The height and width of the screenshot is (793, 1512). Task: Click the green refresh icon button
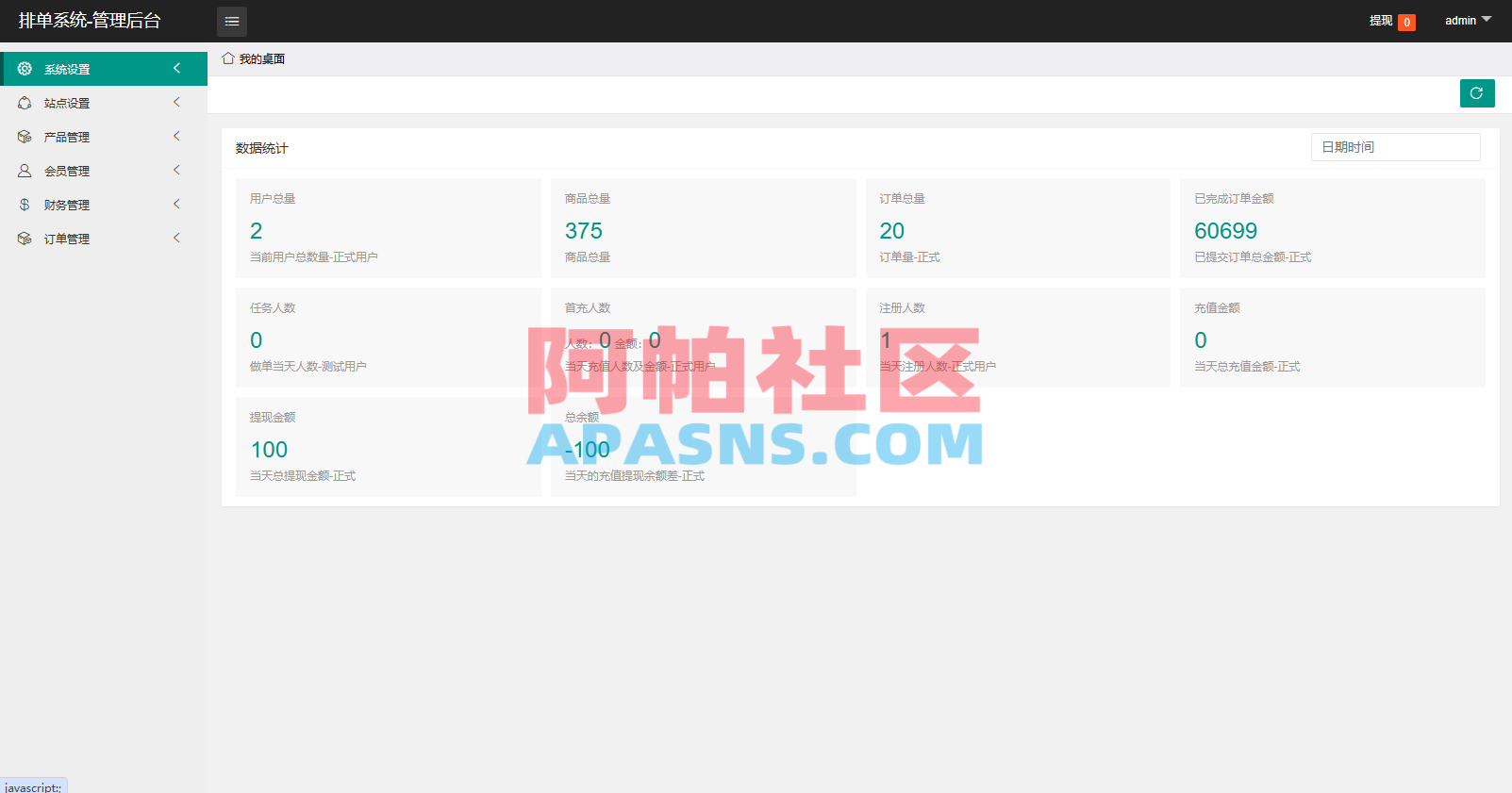1477,93
